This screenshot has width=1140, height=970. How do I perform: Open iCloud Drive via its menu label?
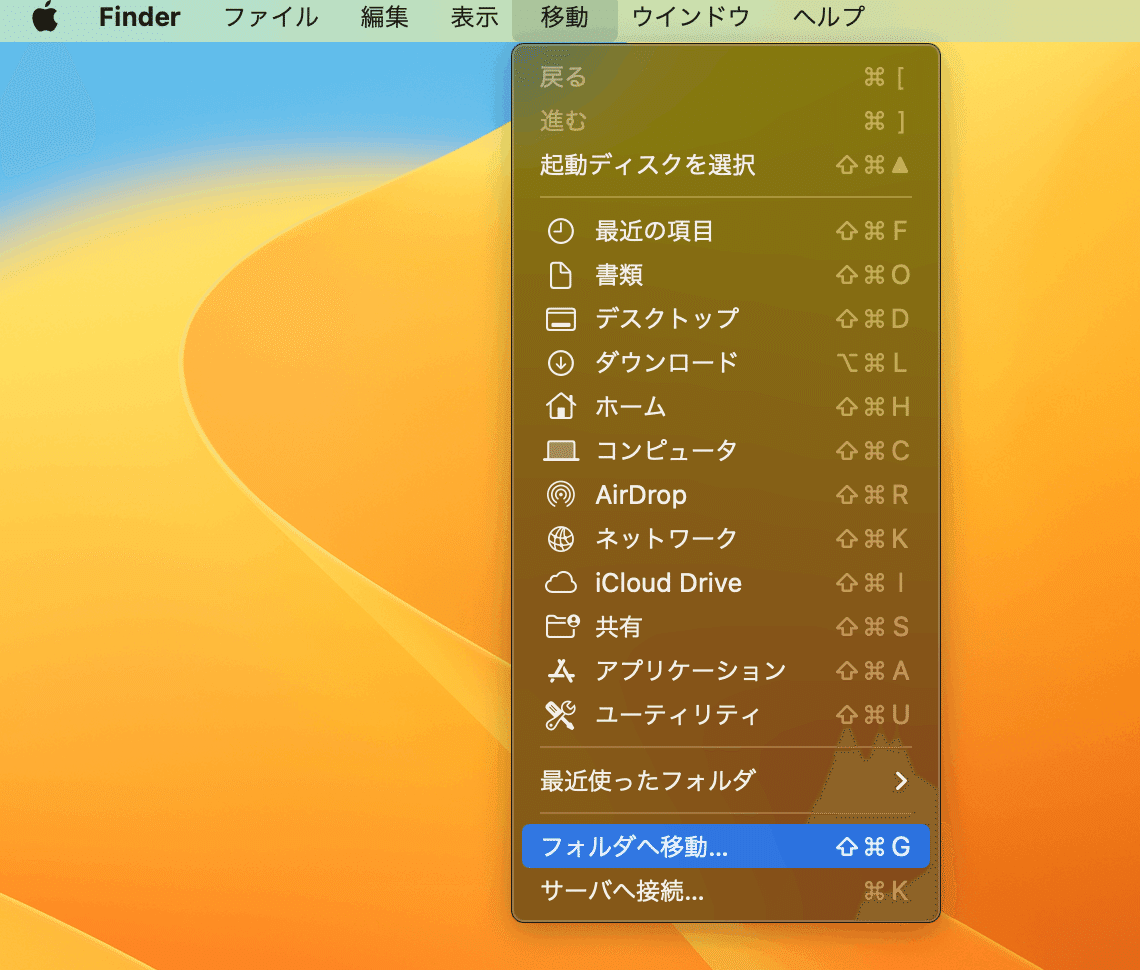[668, 583]
